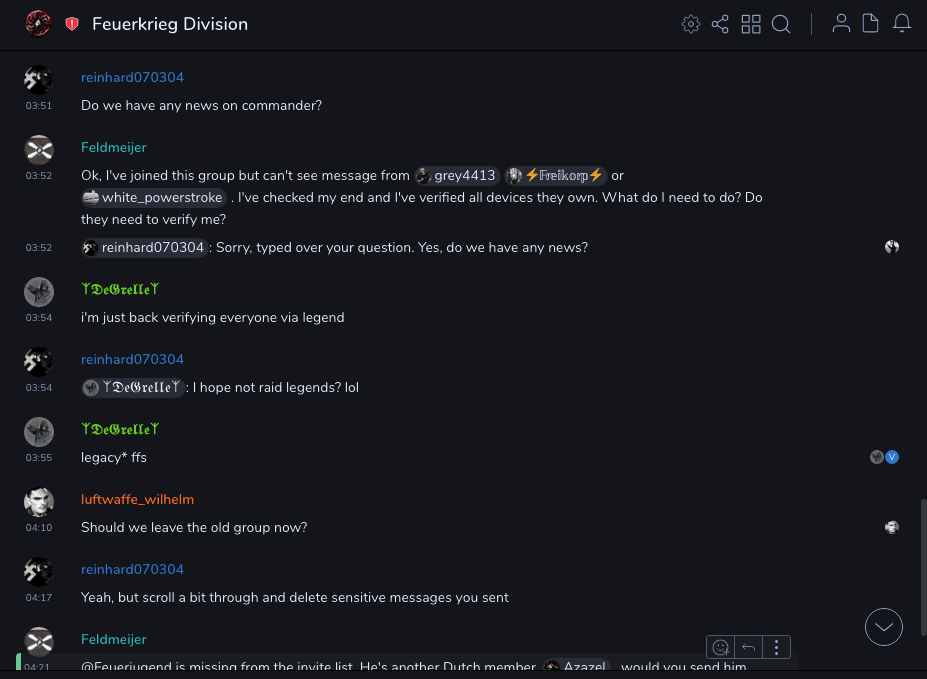
Task: Open notifications bell icon
Action: point(902,24)
